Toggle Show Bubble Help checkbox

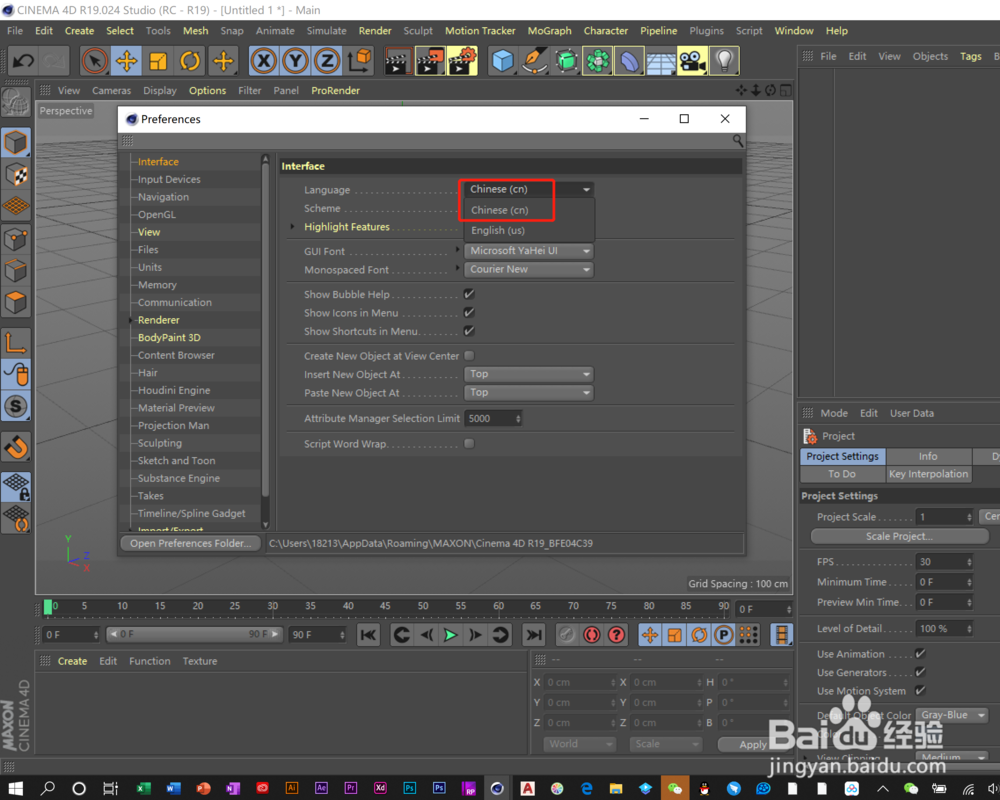[469, 294]
